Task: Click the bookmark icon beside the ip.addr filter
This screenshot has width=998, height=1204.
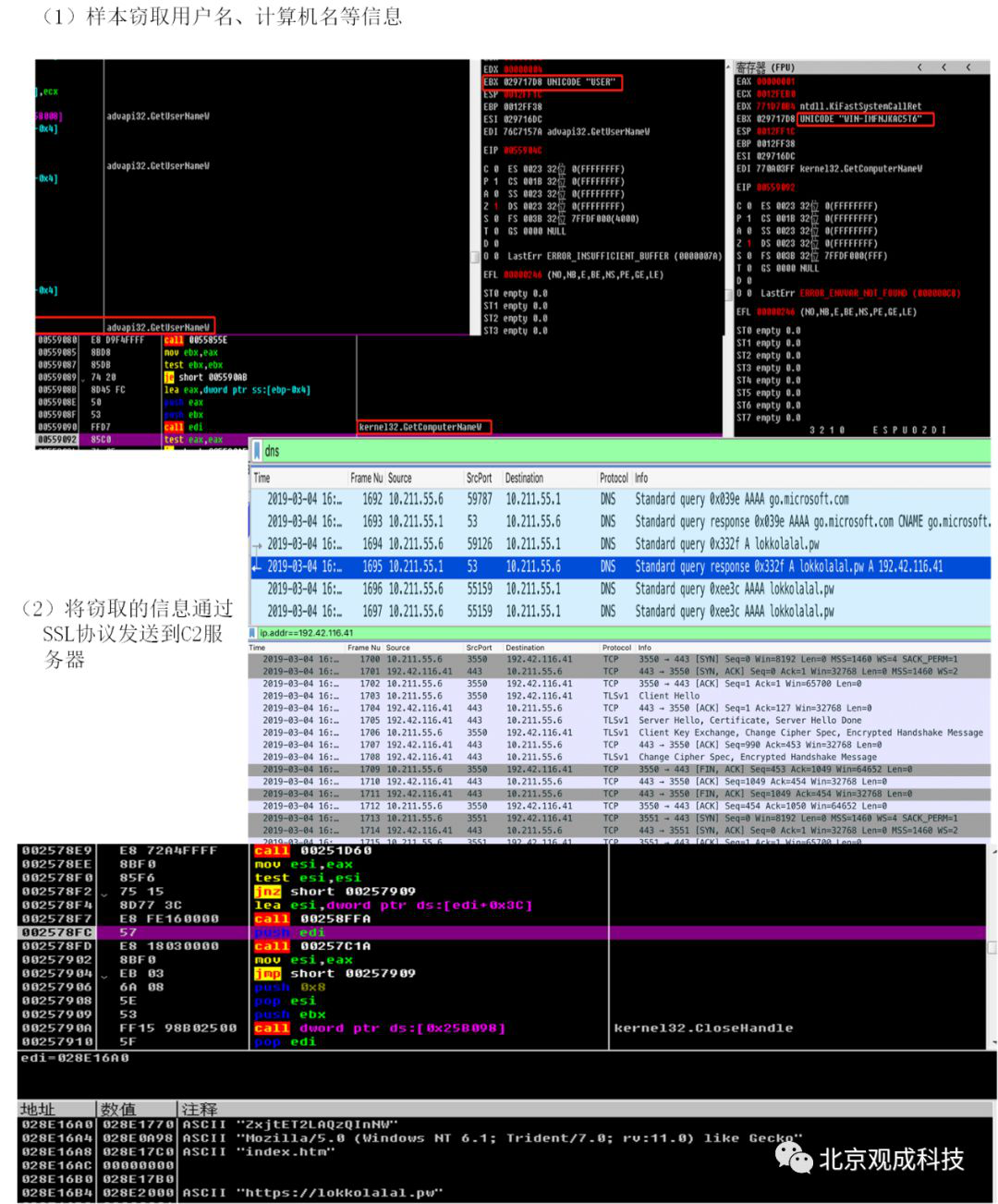Action: 254,633
